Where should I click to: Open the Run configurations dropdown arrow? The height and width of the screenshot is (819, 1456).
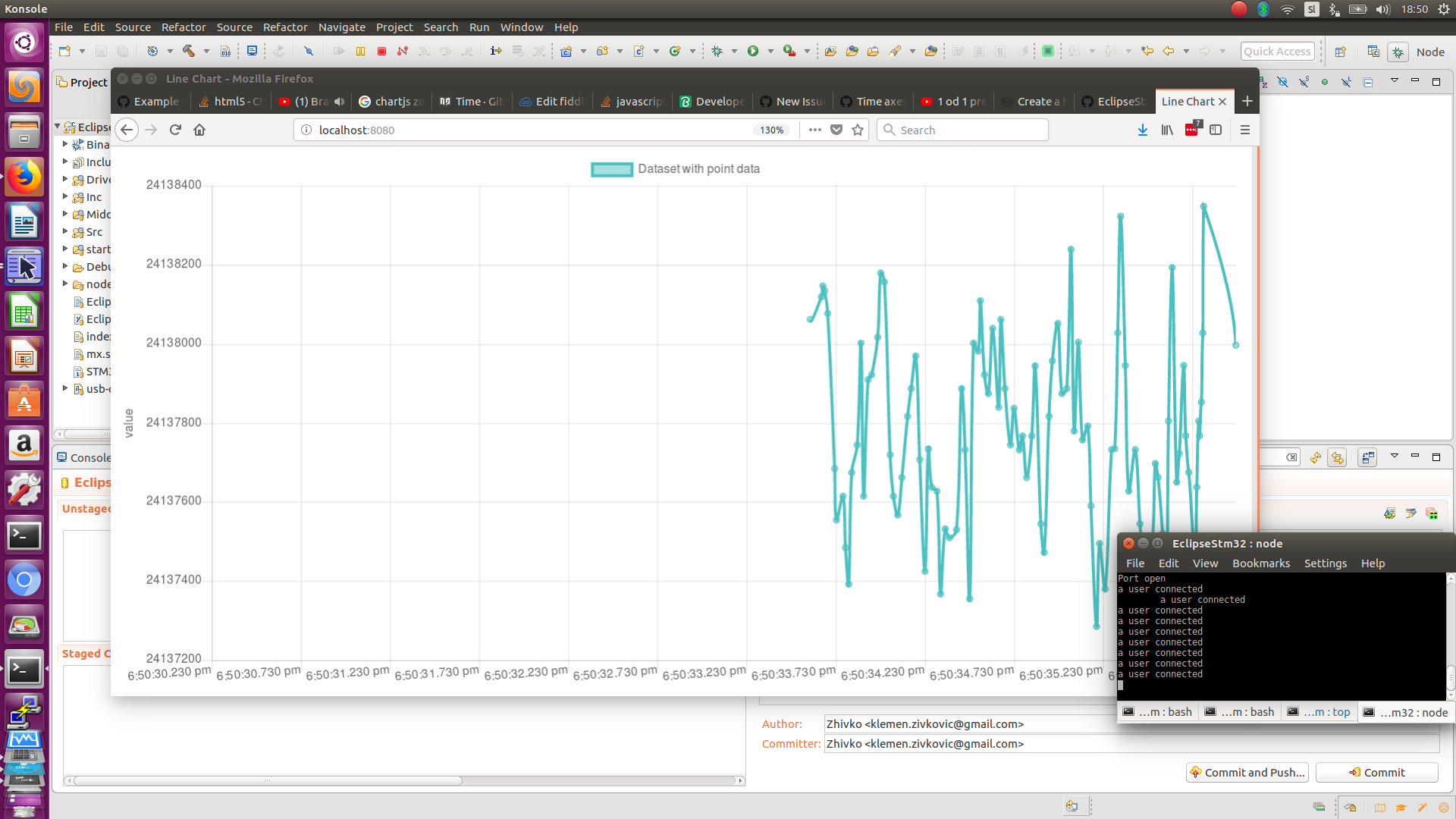770,51
